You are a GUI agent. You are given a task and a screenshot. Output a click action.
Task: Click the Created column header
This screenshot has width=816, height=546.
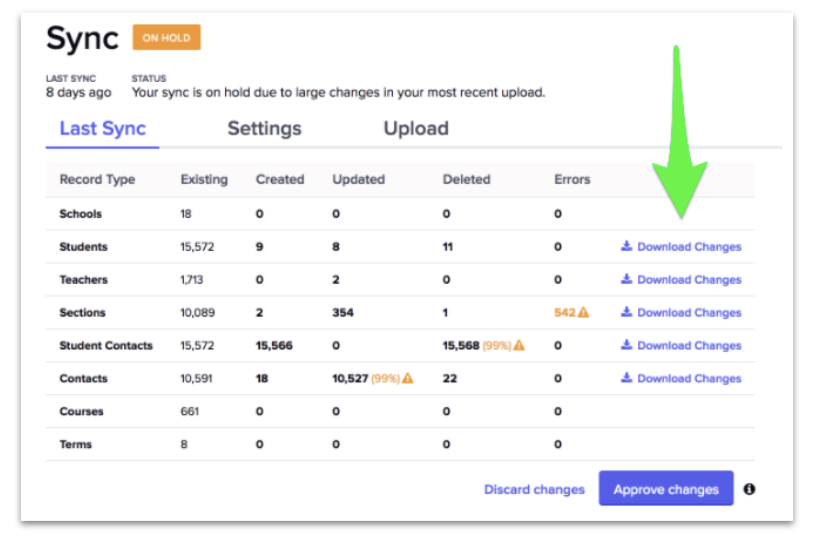280,180
